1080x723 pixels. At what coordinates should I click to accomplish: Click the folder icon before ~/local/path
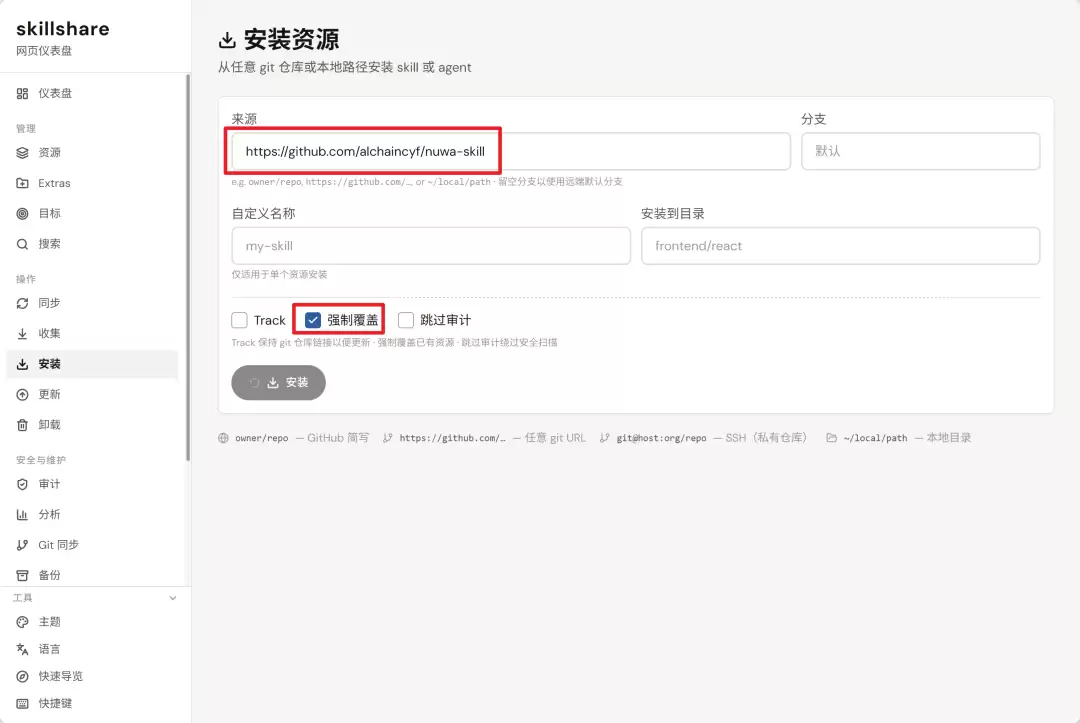point(831,438)
